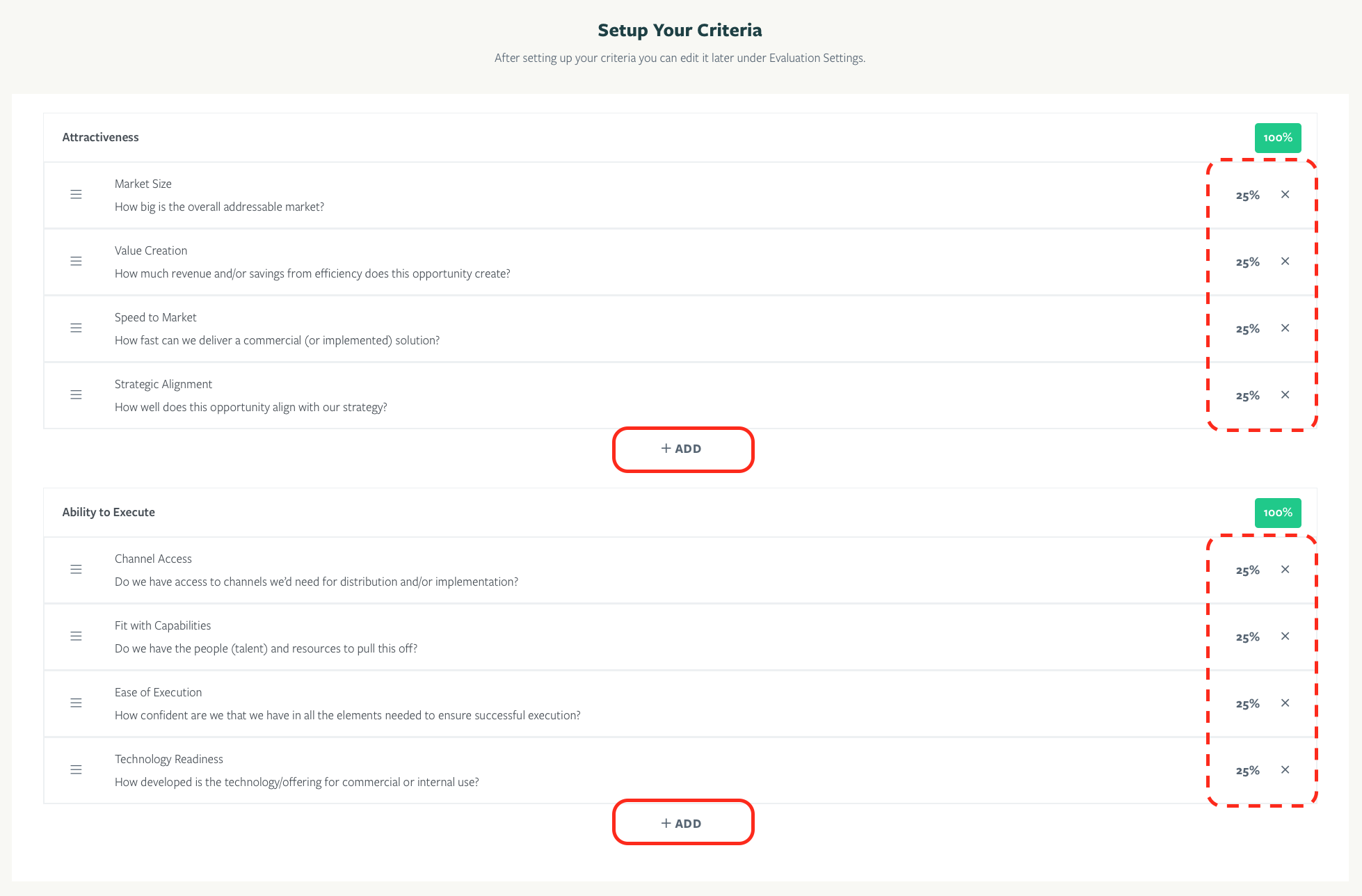Screen dimensions: 1362x896
Task: Edit the 'How much revenue and/or savings' description
Action: [312, 273]
